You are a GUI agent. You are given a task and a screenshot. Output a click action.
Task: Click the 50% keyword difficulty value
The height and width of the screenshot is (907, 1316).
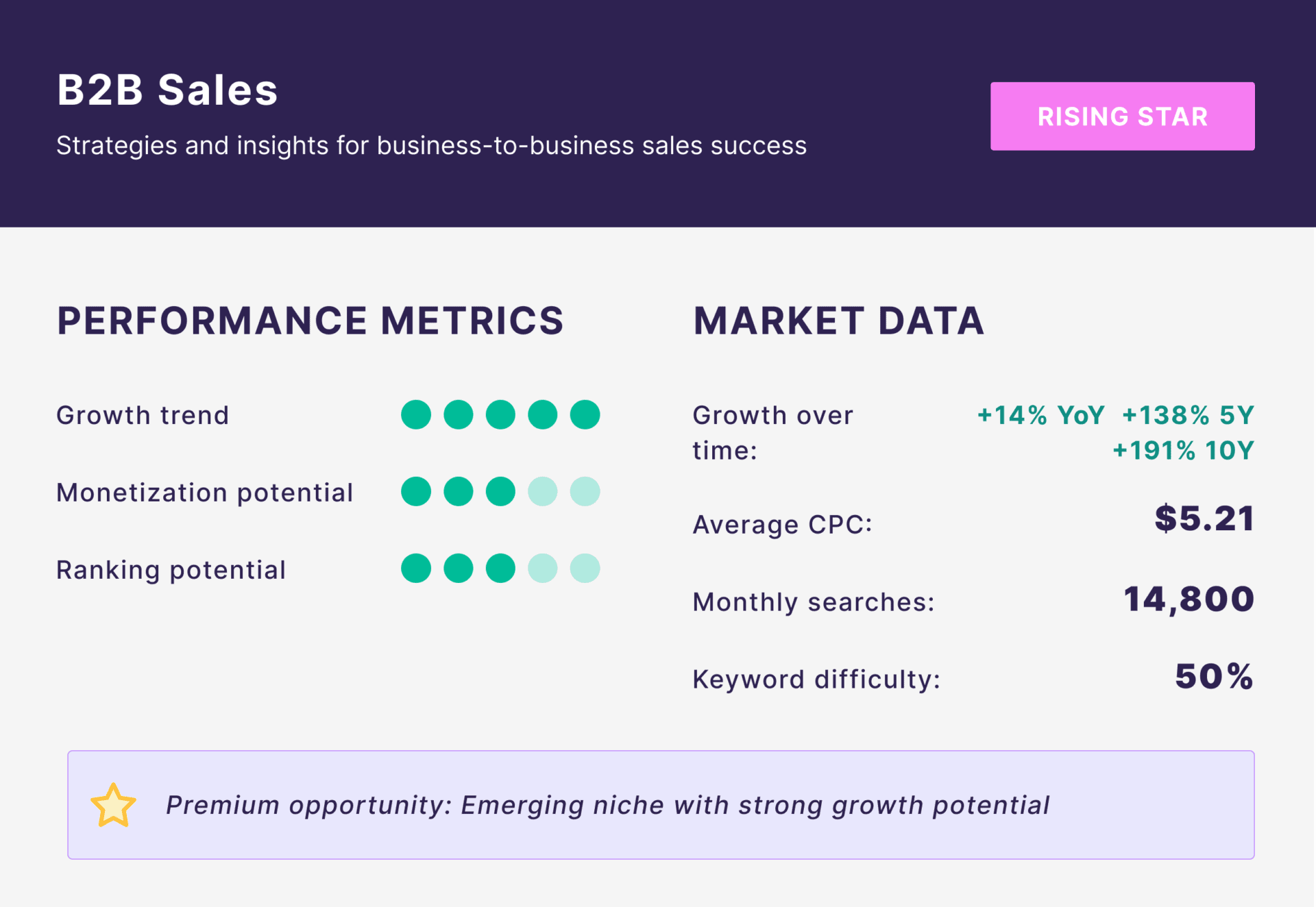click(1214, 677)
